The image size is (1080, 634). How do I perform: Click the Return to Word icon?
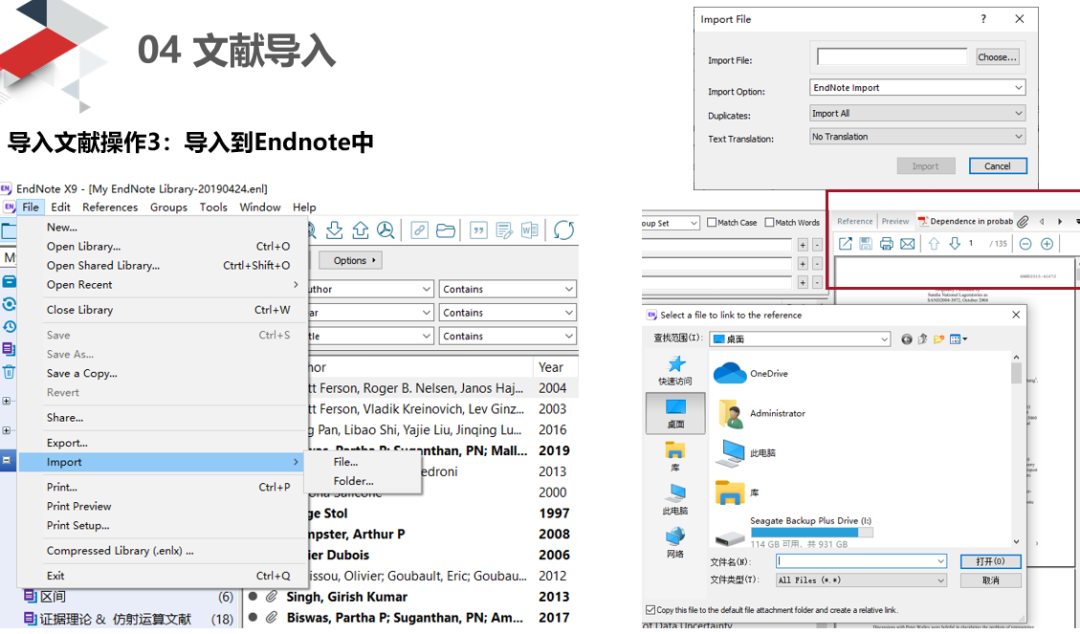(530, 230)
